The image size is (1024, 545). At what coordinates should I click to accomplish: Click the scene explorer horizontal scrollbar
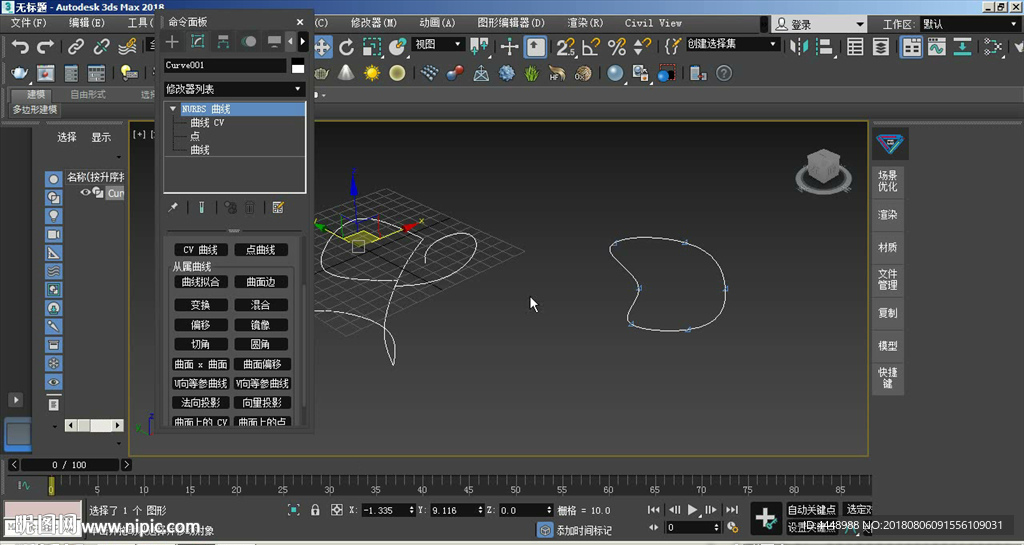click(95, 426)
